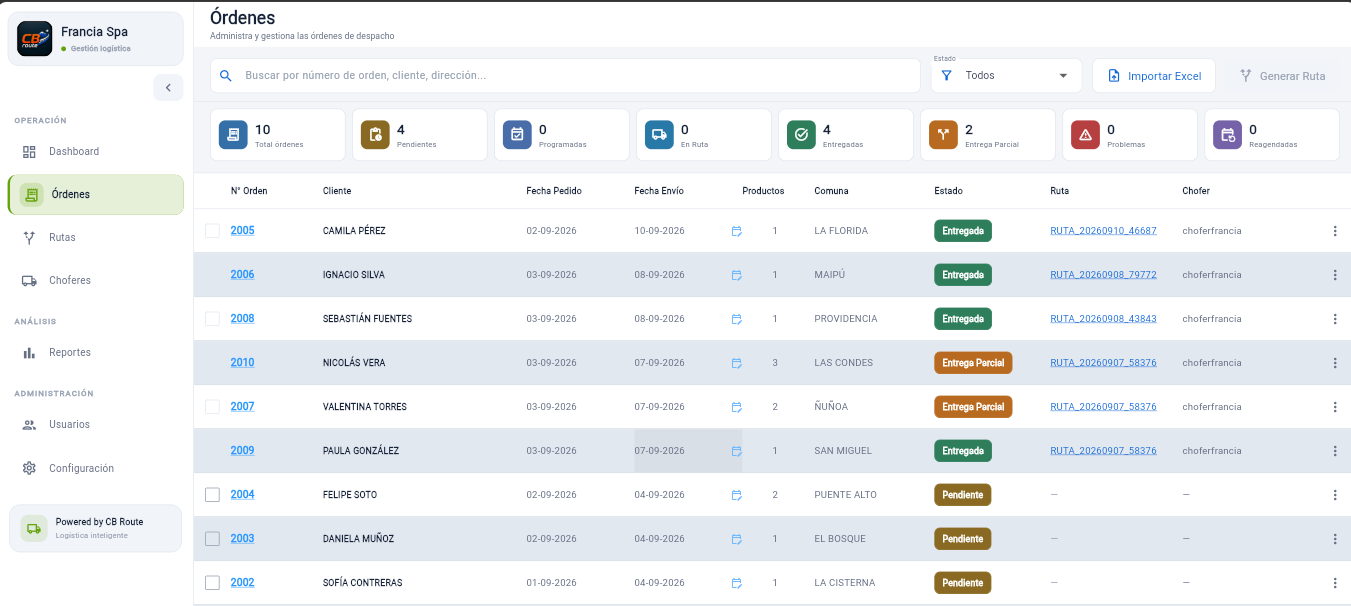Click the Entrega Parcial status badge for Valentina Torres
This screenshot has height=606, width=1351.
pos(973,407)
